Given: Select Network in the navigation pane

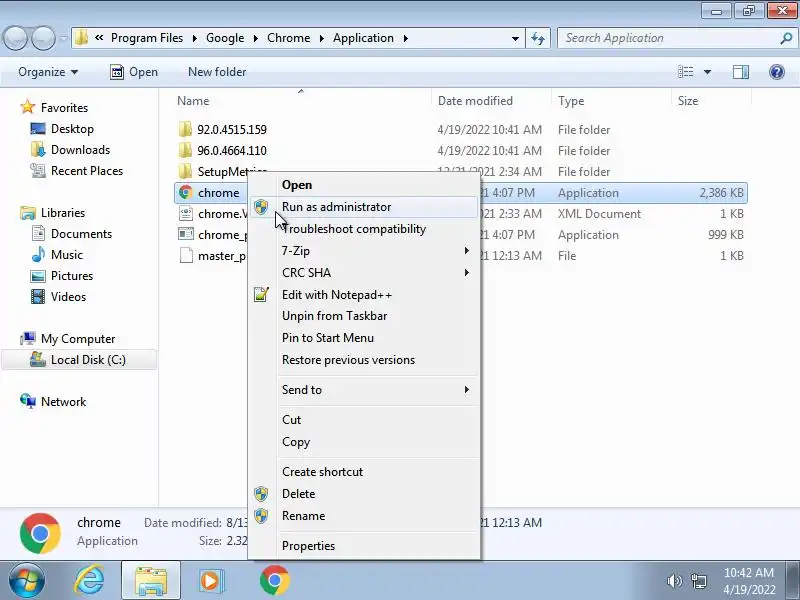Looking at the screenshot, I should coord(63,402).
